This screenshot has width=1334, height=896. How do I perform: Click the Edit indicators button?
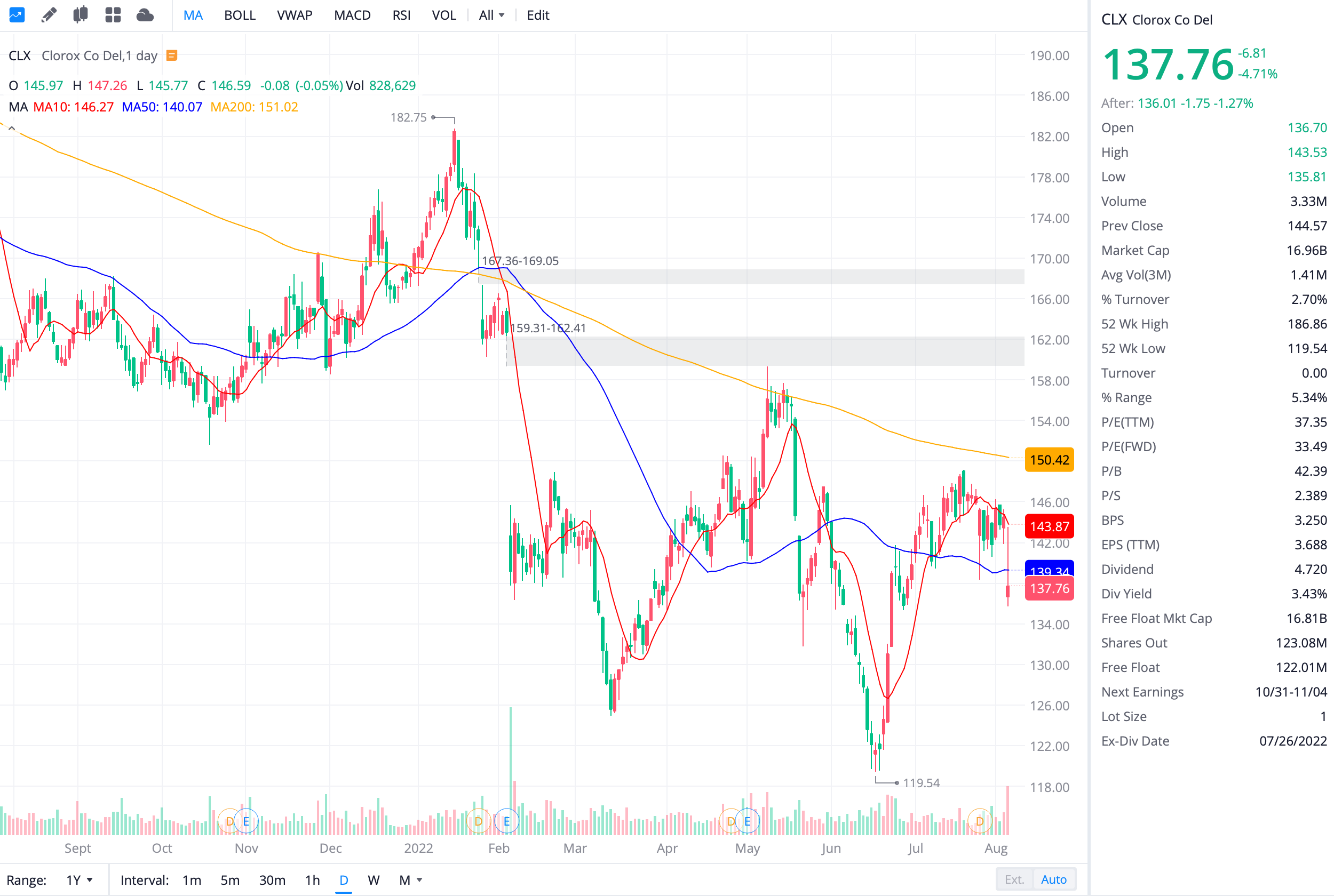point(538,15)
